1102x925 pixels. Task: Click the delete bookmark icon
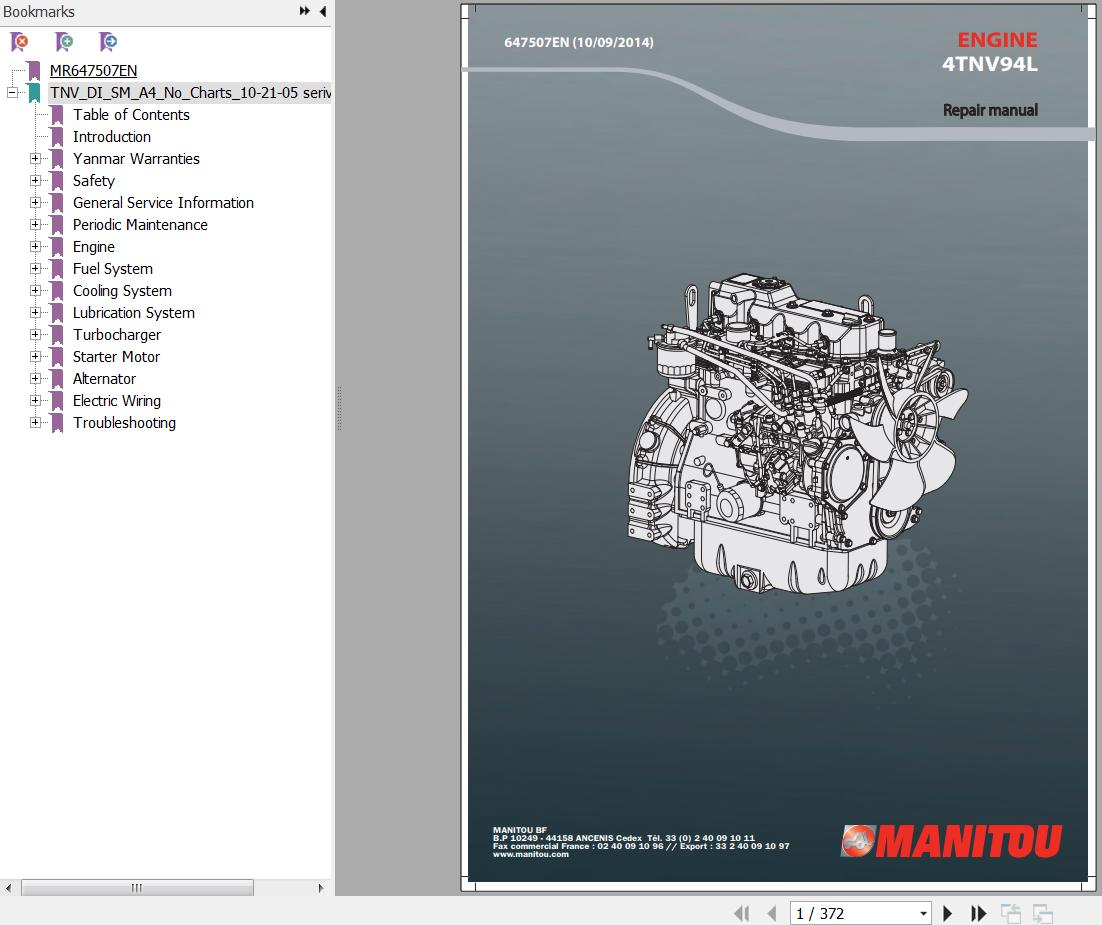click(20, 42)
